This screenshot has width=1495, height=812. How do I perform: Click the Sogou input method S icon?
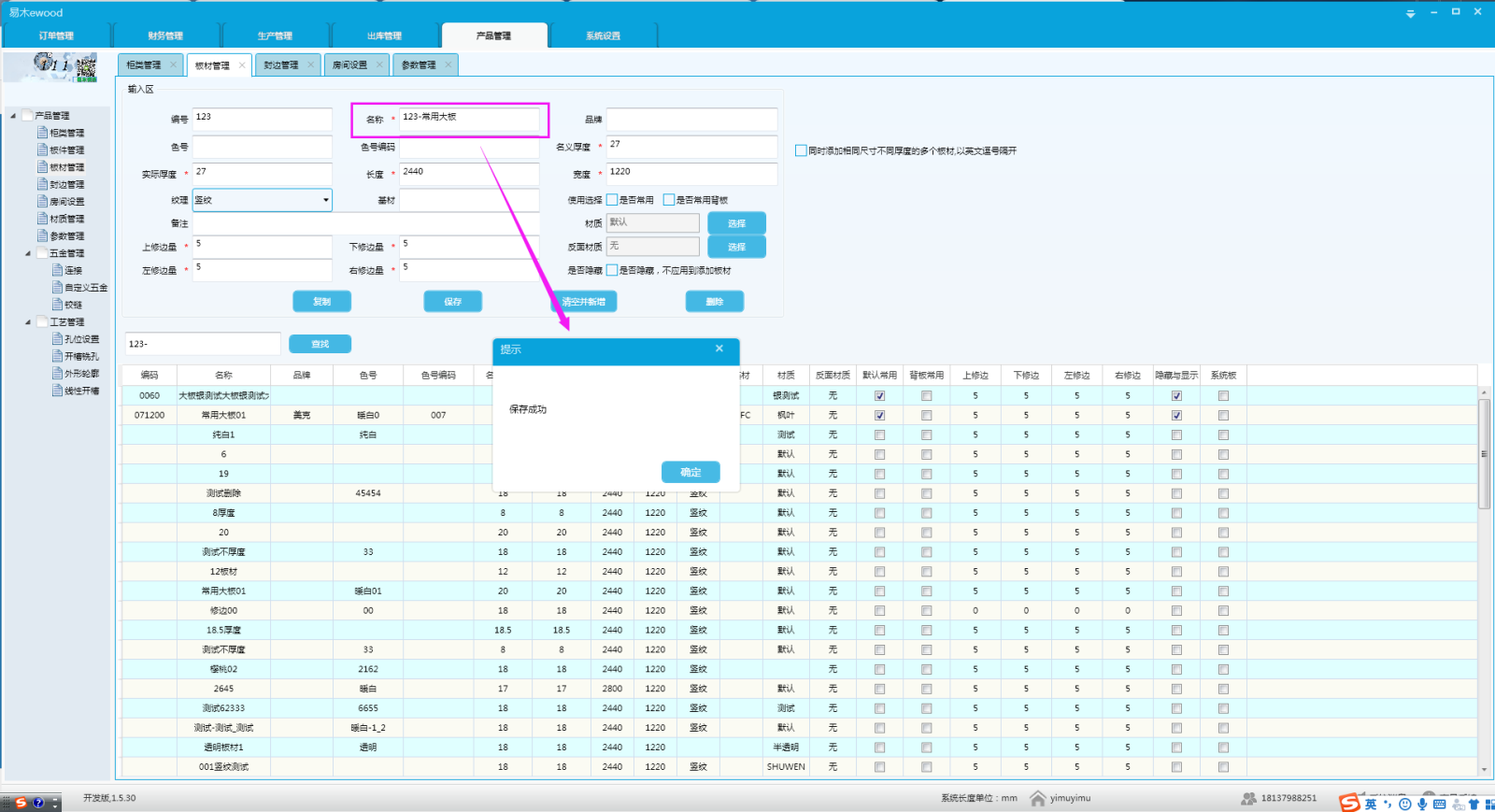pos(1349,803)
